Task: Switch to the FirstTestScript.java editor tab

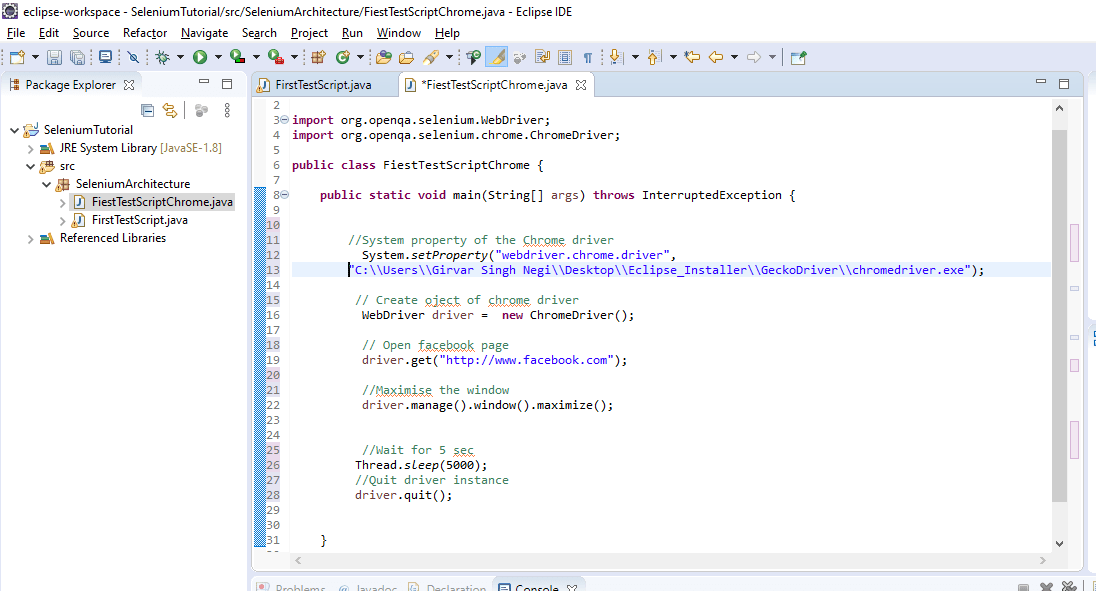Action: click(323, 85)
